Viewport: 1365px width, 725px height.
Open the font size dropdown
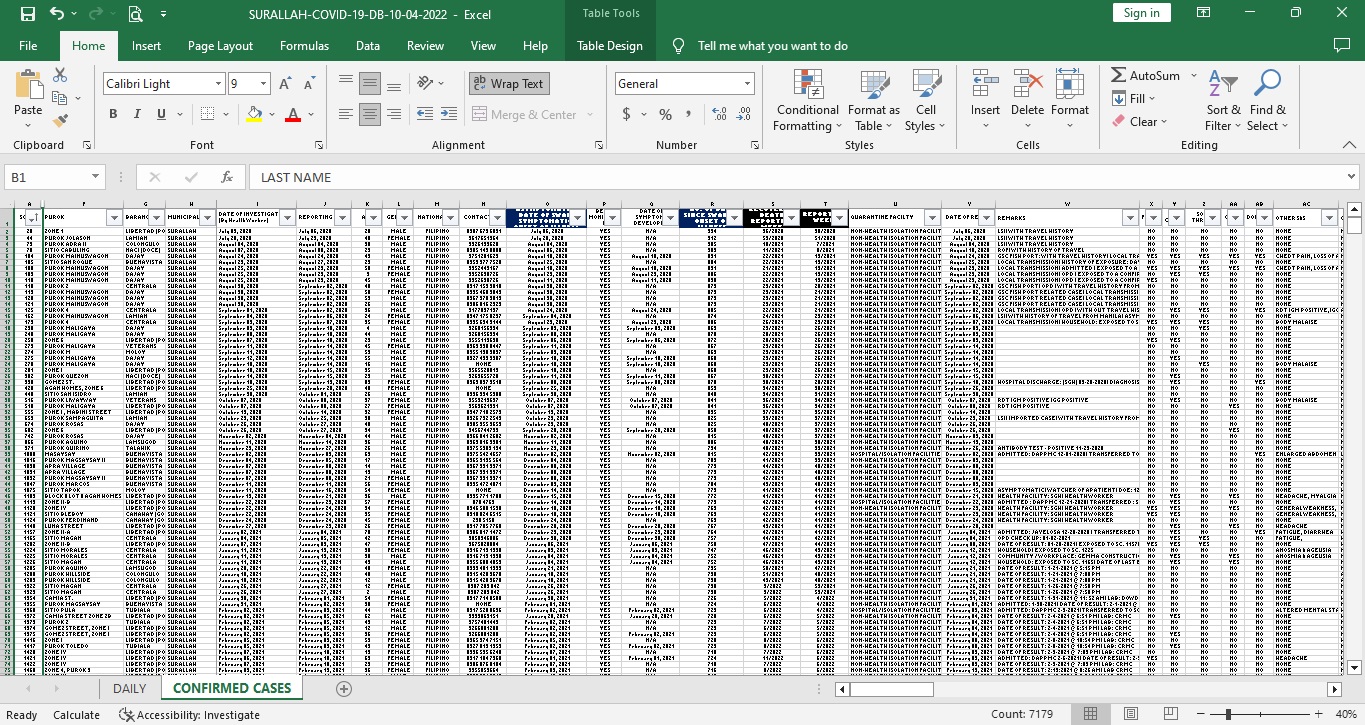pyautogui.click(x=264, y=84)
